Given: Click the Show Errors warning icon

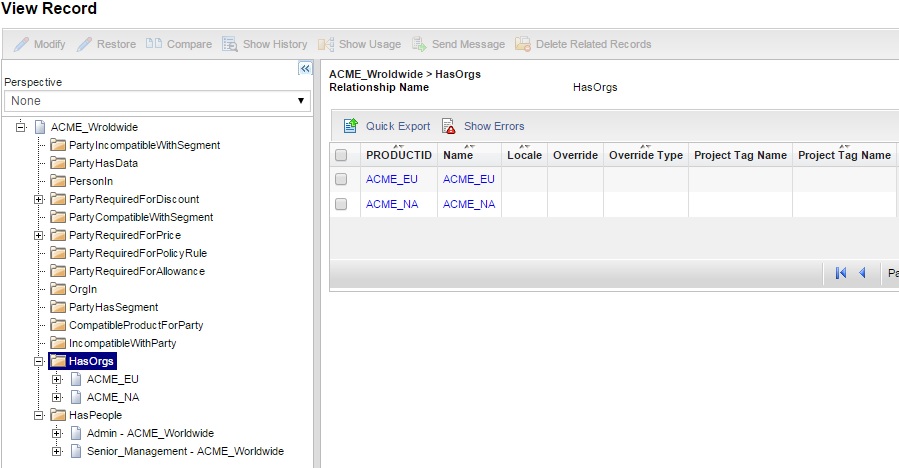Looking at the screenshot, I should (449, 126).
